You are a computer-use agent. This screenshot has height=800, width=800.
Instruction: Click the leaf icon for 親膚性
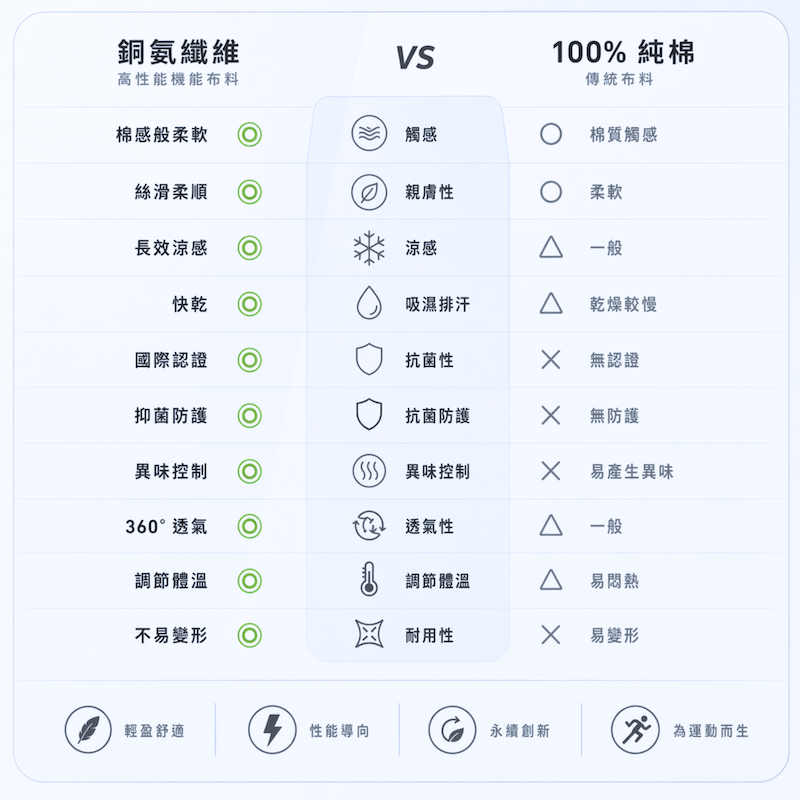[369, 192]
